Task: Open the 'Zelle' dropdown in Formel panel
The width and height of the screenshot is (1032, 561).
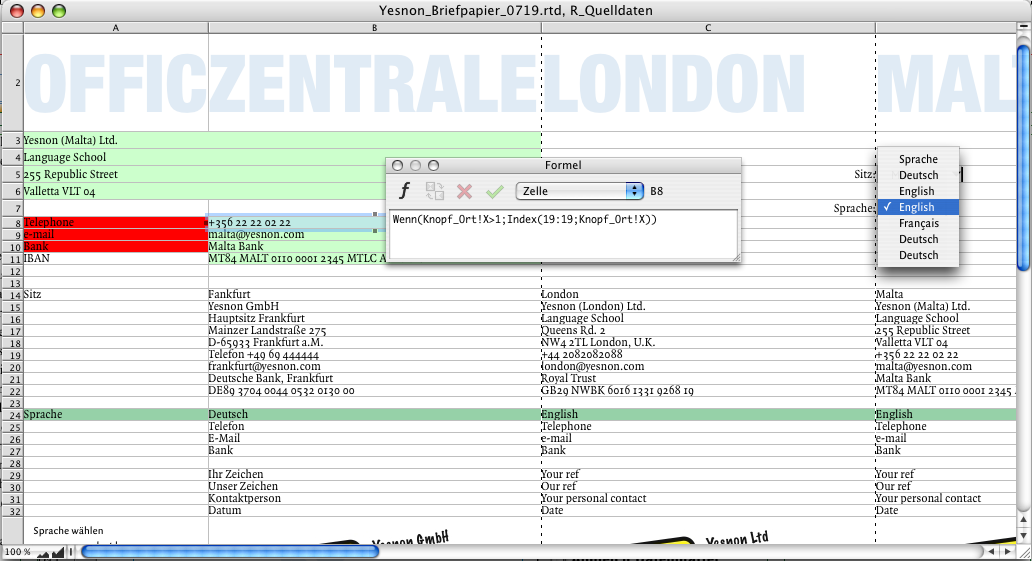Action: tap(579, 191)
